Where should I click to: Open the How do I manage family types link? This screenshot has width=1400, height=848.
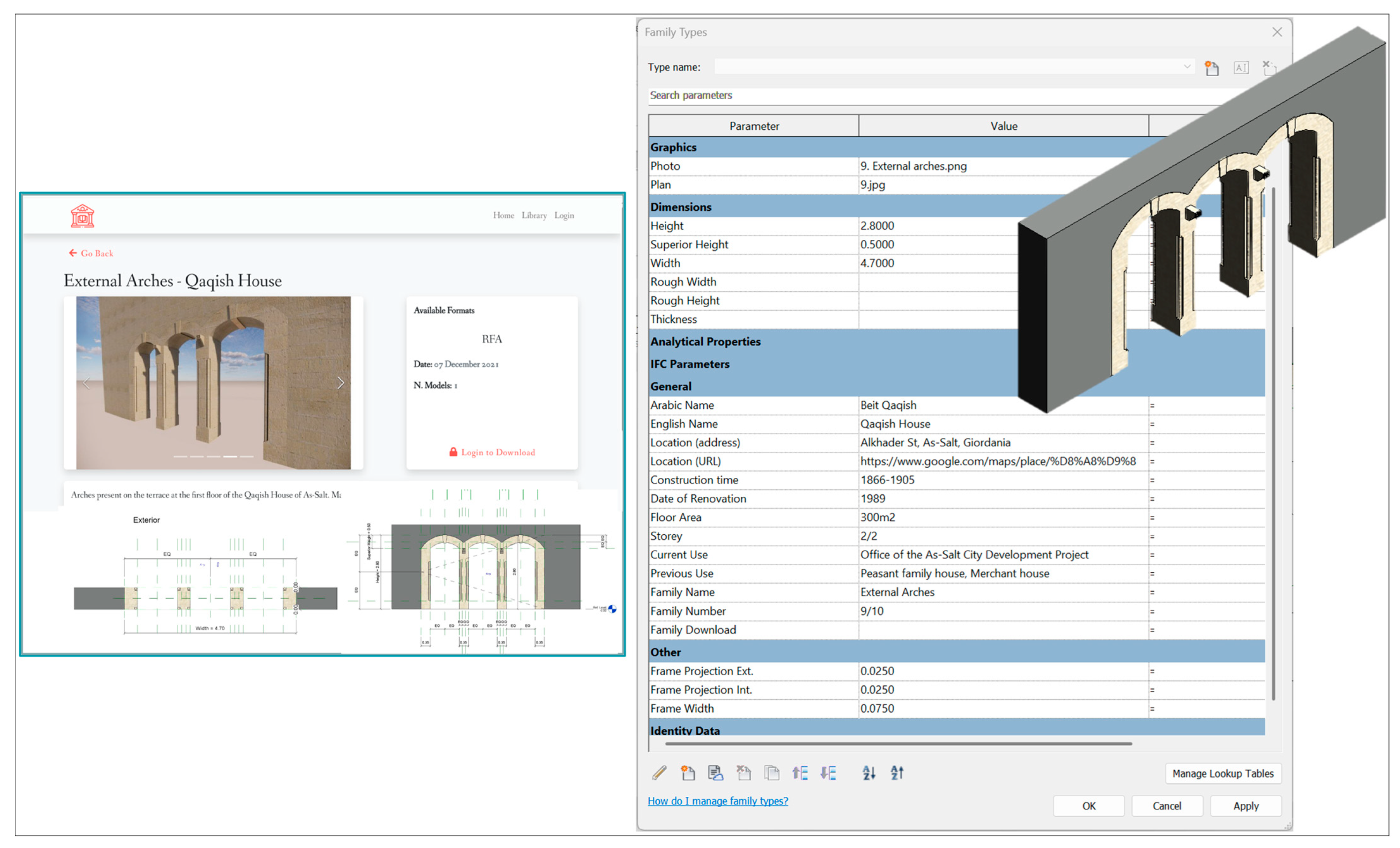coord(718,801)
